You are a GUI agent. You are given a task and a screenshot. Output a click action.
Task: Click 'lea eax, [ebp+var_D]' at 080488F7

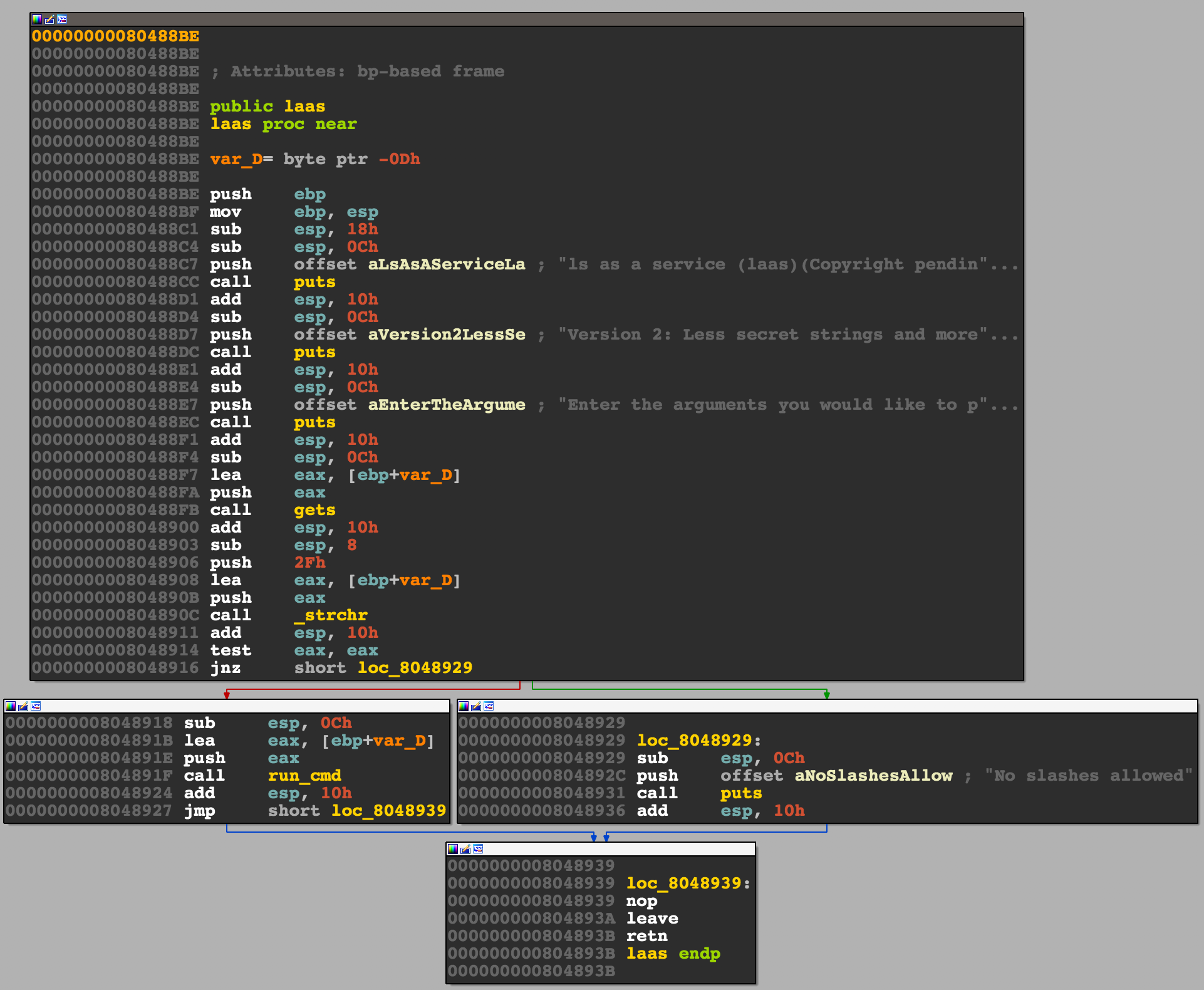click(335, 475)
